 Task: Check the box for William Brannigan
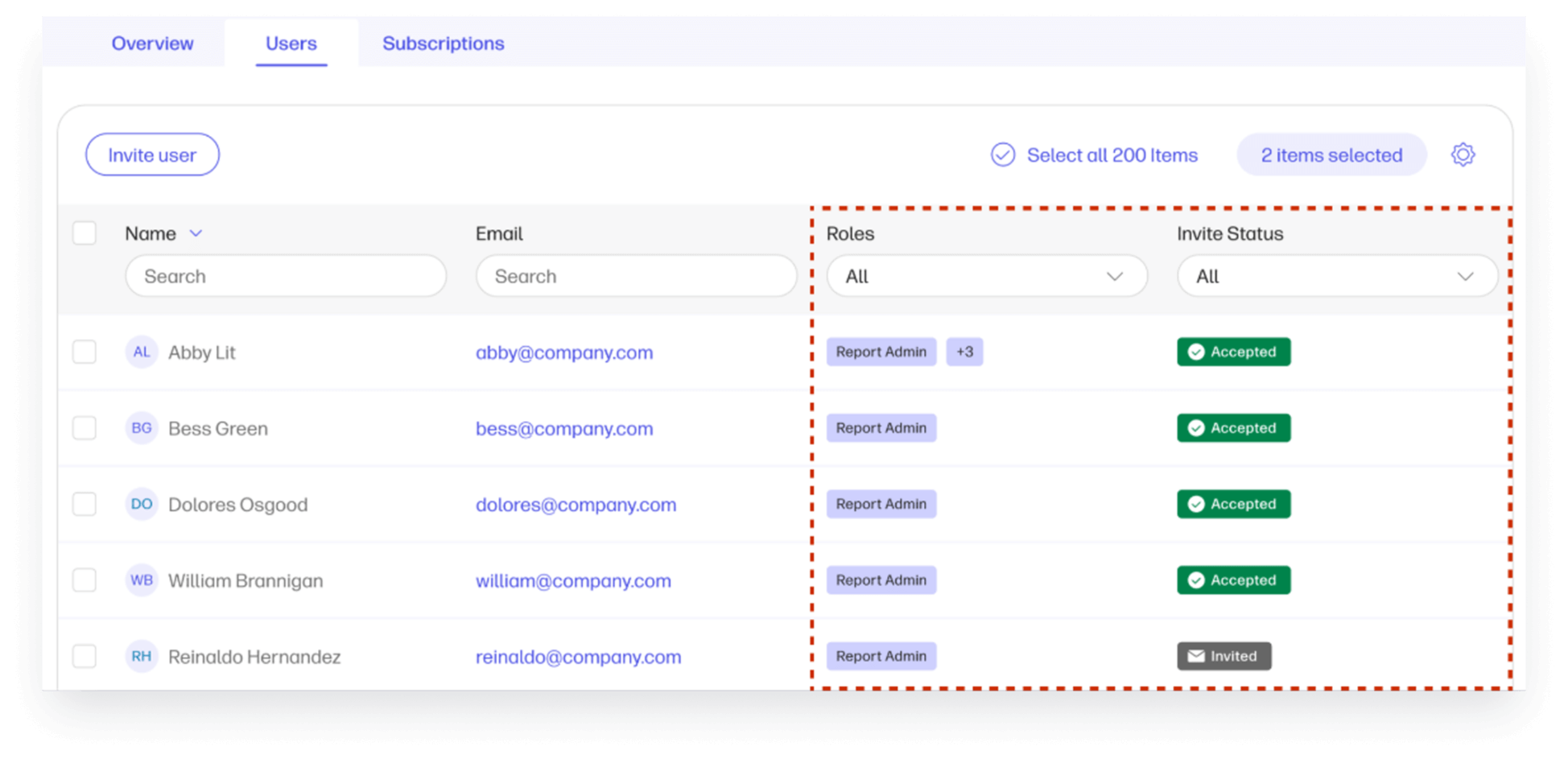point(85,580)
